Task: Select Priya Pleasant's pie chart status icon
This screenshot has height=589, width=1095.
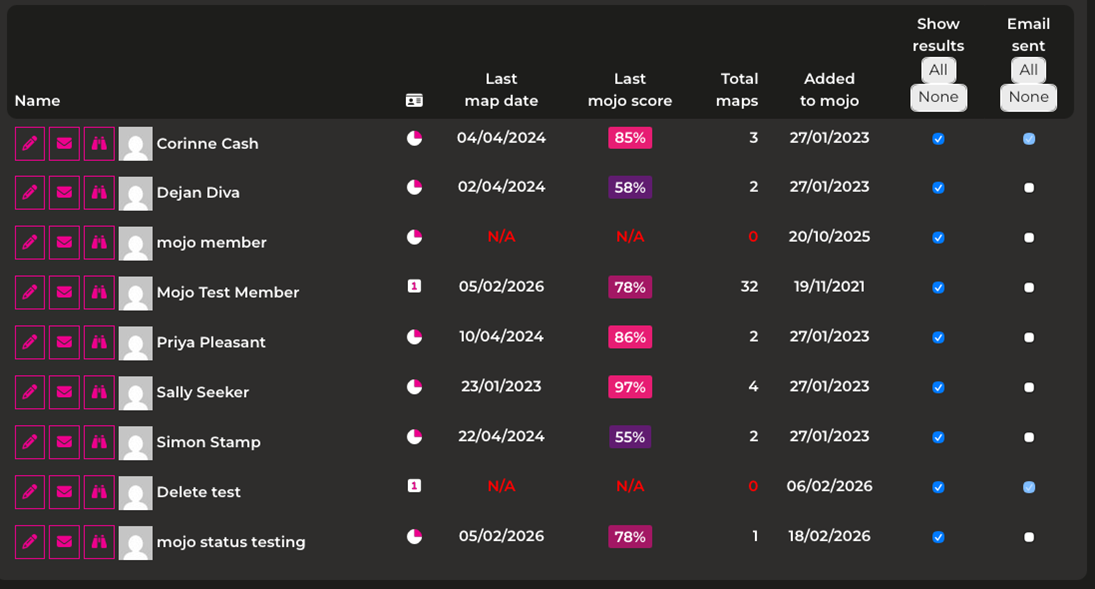Action: [x=415, y=337]
